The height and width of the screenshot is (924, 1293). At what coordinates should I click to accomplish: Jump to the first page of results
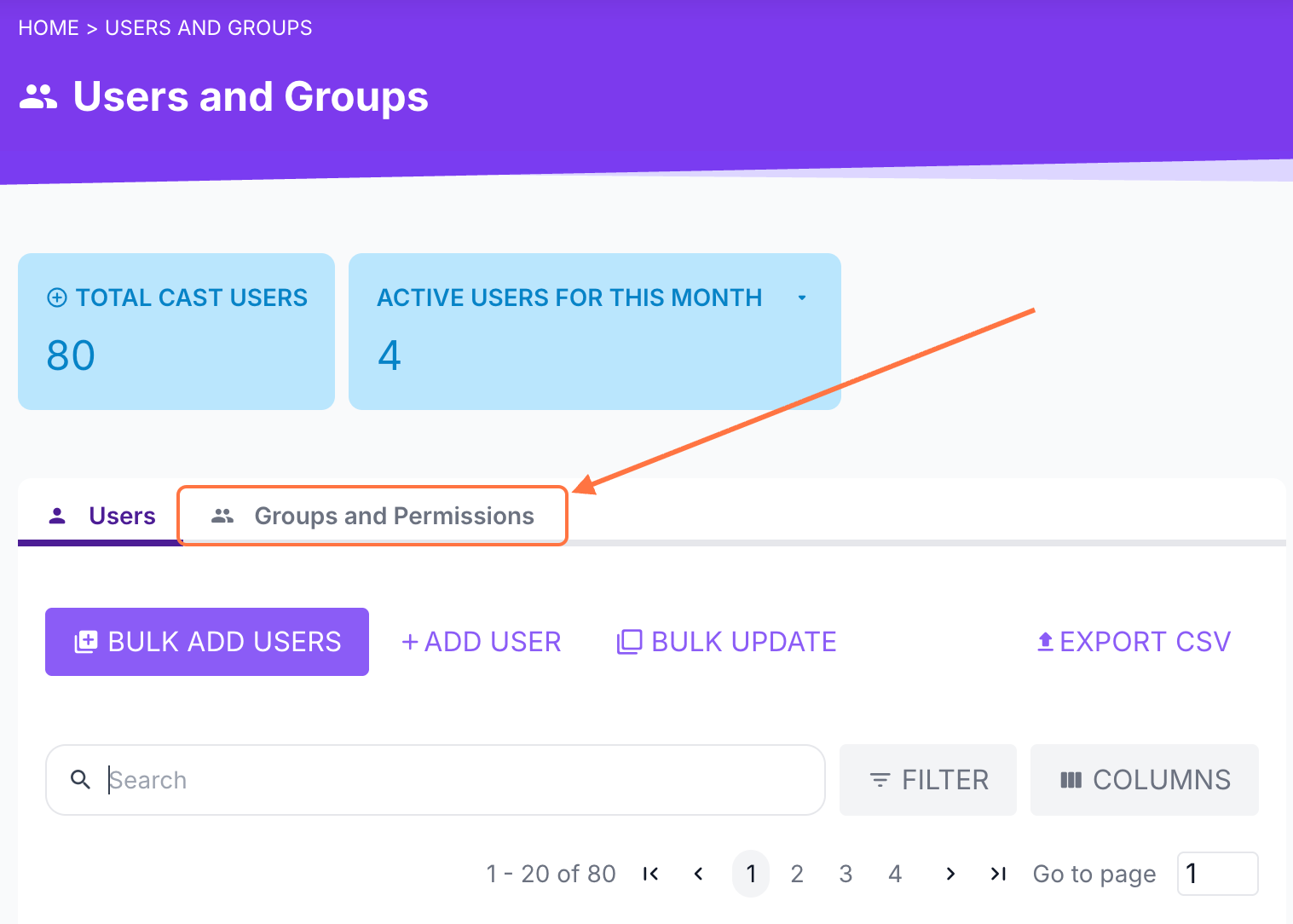[651, 874]
